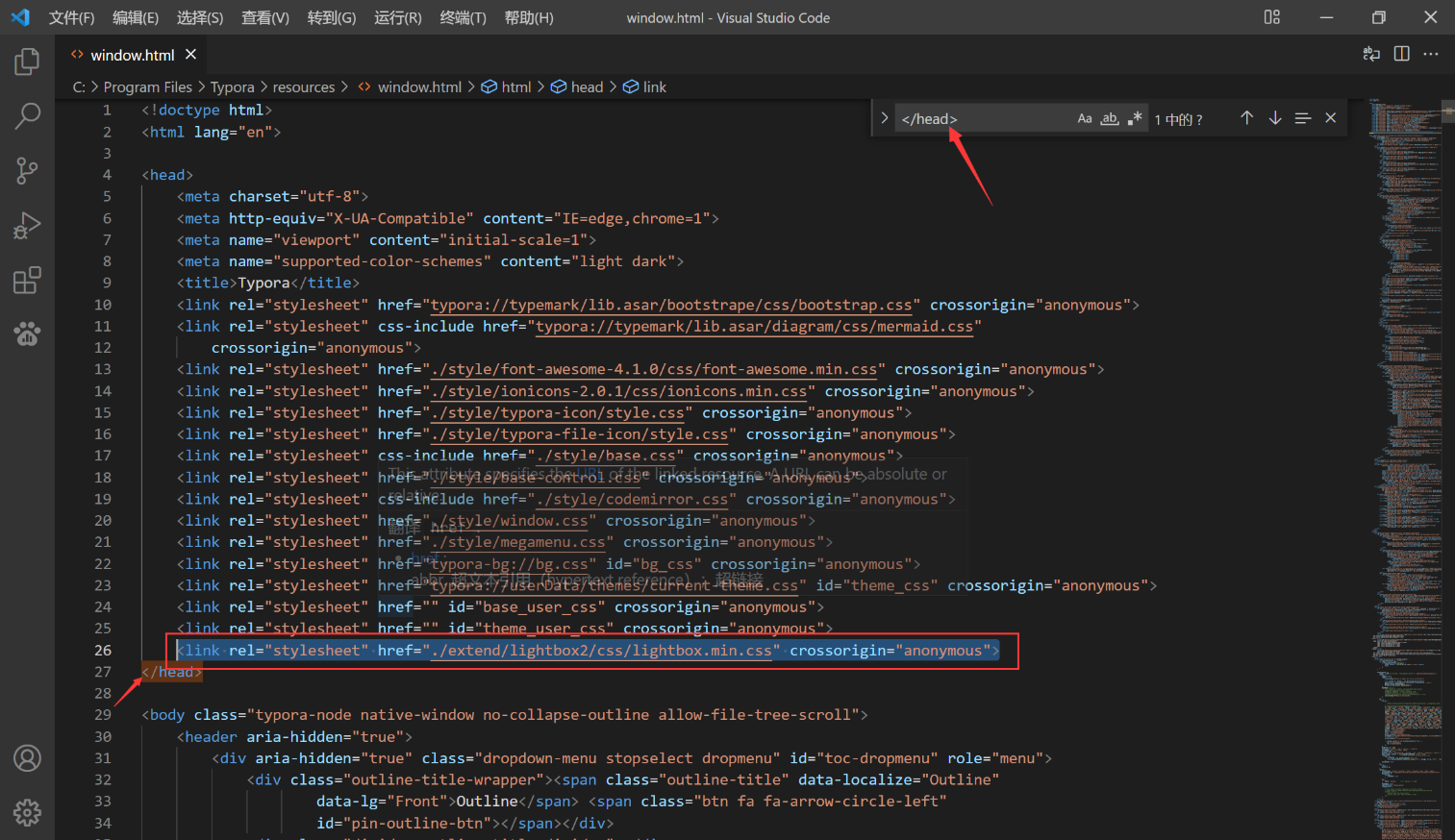Close the find widget
This screenshot has height=840, width=1455.
click(x=1331, y=118)
